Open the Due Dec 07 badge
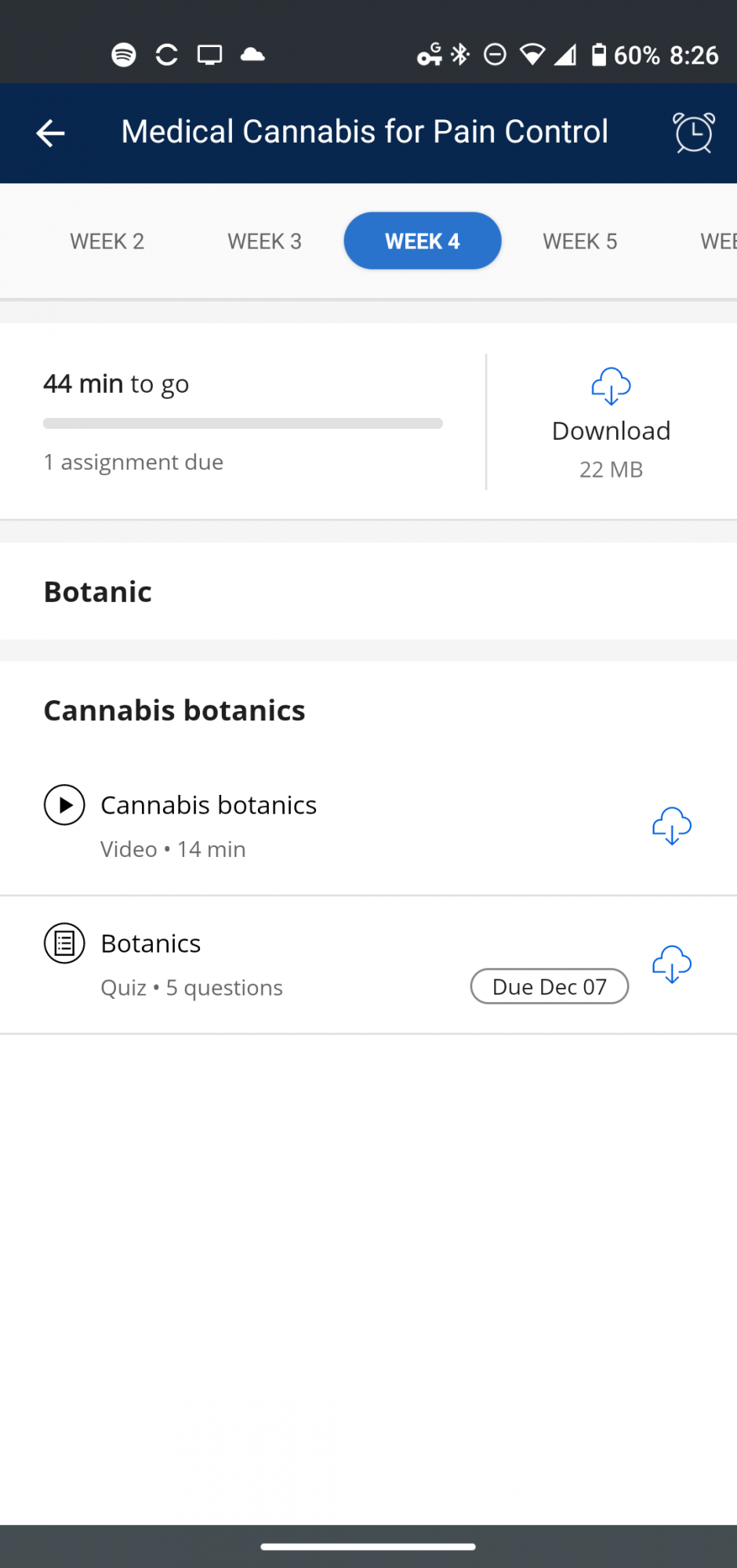The height and width of the screenshot is (1568, 737). [x=550, y=986]
